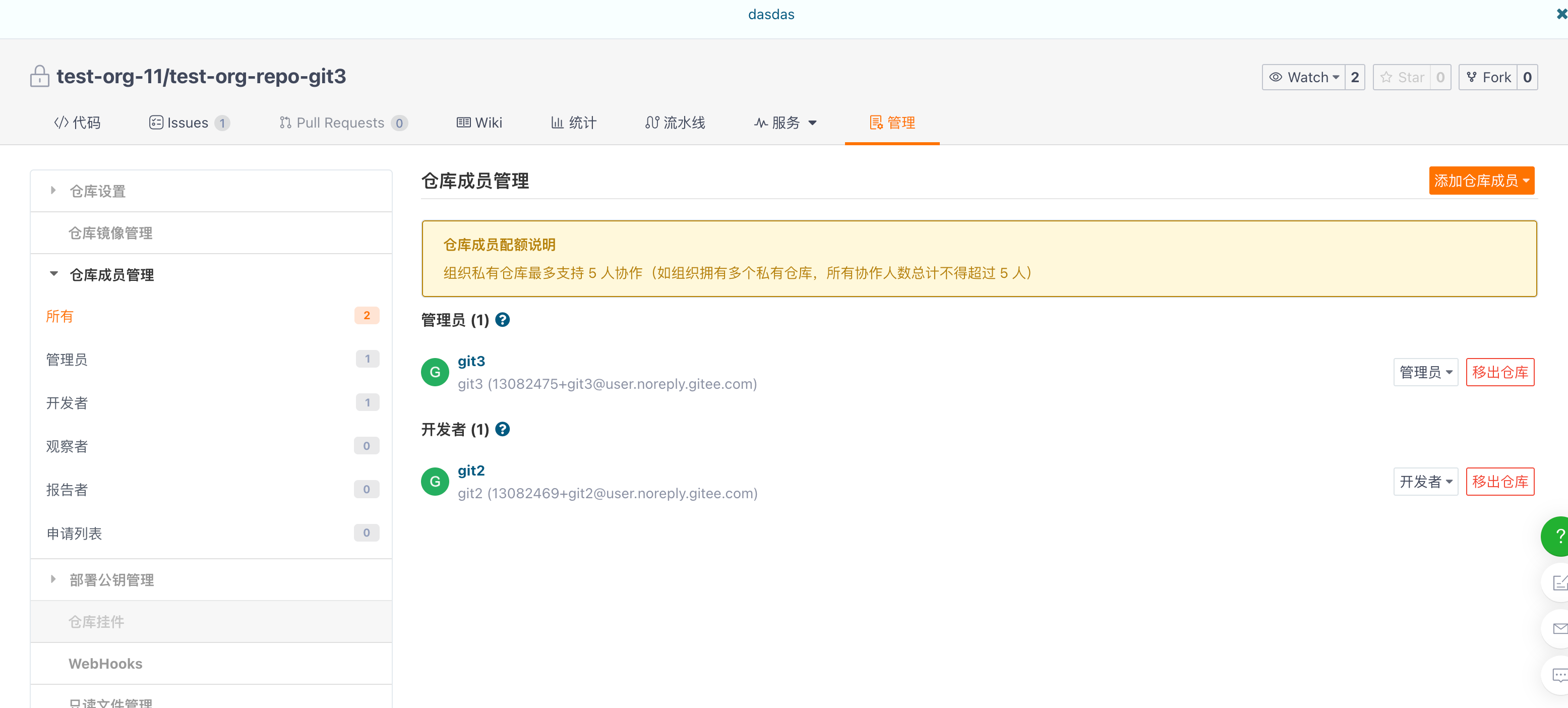Collapse the 仓库成员管理 sidebar section

211,274
